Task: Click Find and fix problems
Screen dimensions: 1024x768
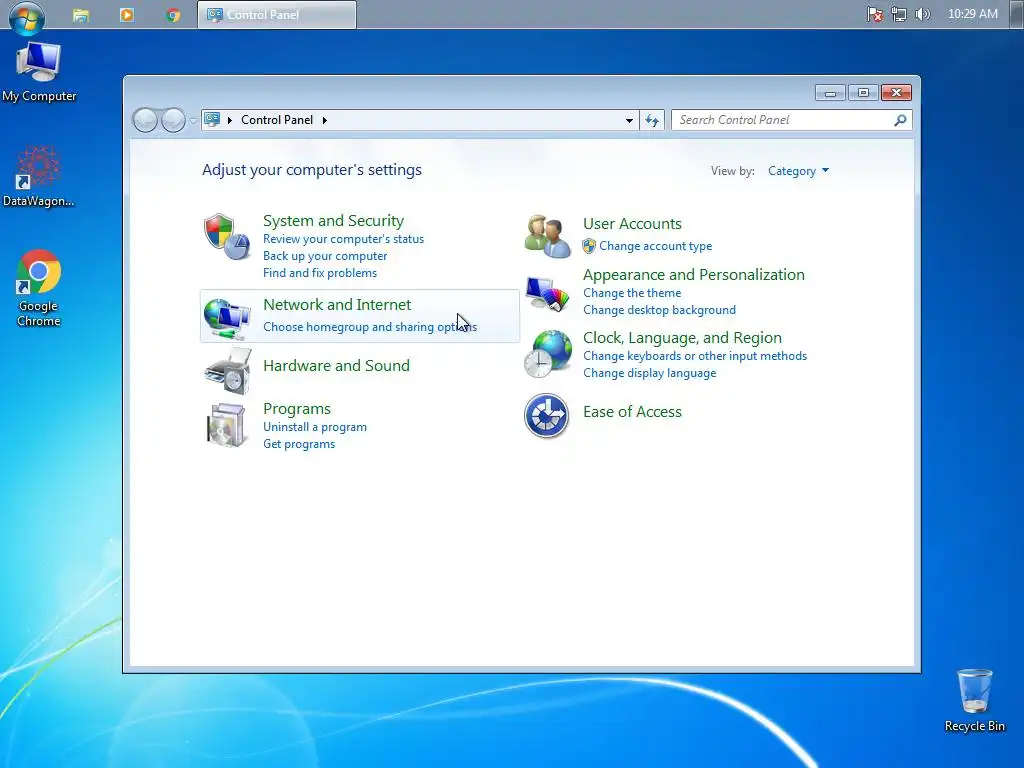Action: pyautogui.click(x=320, y=273)
